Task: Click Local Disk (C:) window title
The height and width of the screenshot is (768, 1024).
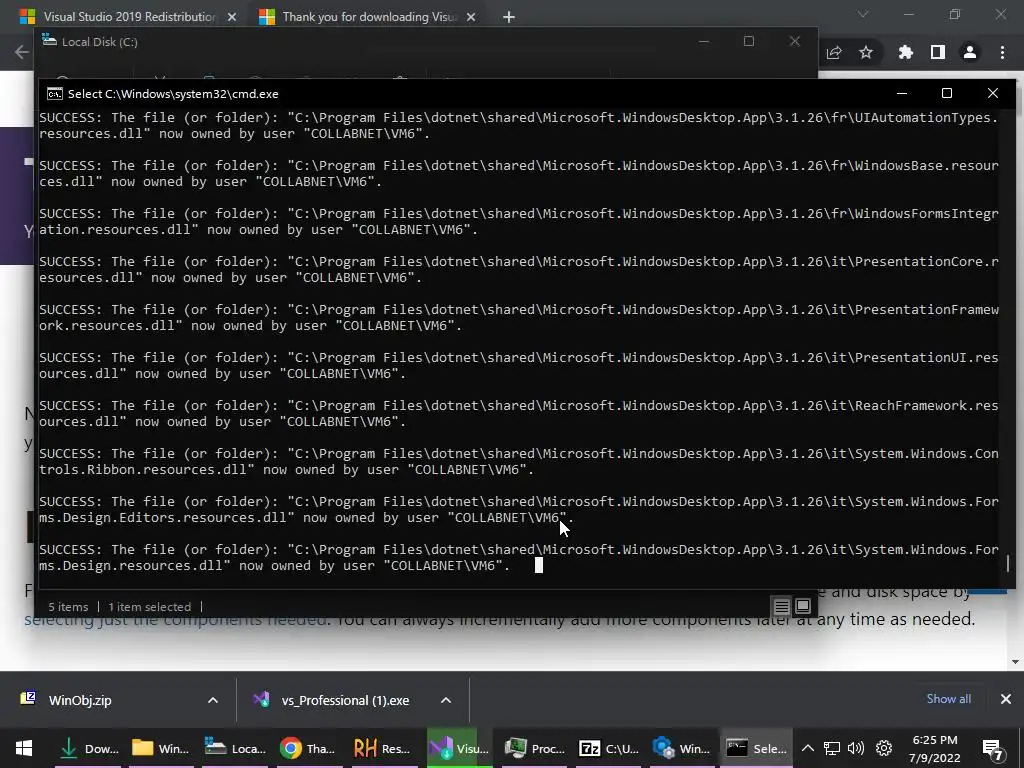Action: (x=99, y=42)
